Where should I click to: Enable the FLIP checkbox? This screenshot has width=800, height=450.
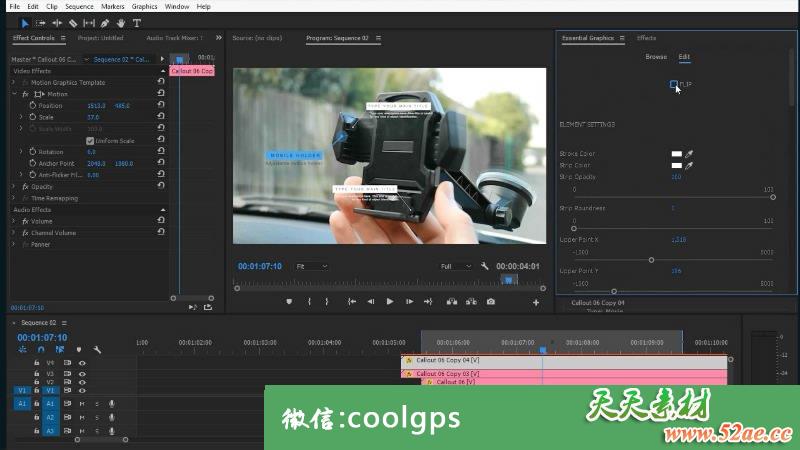tap(673, 84)
